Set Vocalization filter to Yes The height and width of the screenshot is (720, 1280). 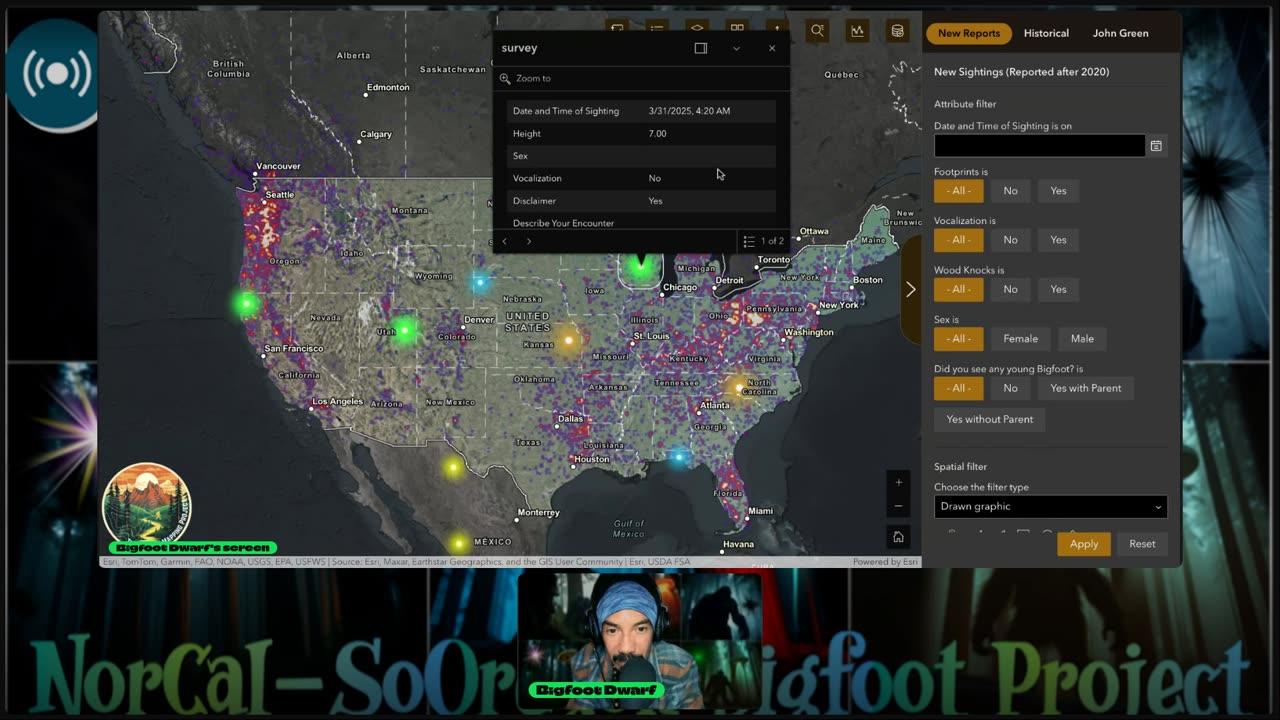point(1058,240)
